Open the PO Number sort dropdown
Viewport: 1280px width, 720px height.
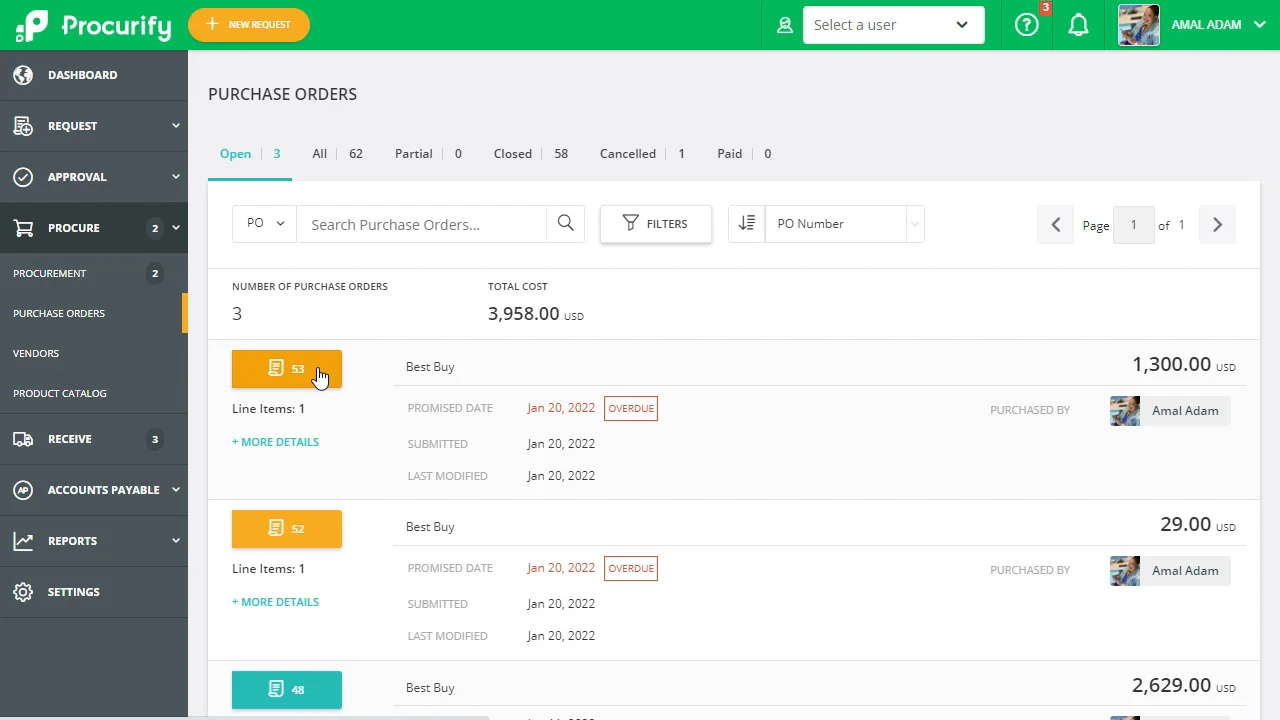(844, 224)
